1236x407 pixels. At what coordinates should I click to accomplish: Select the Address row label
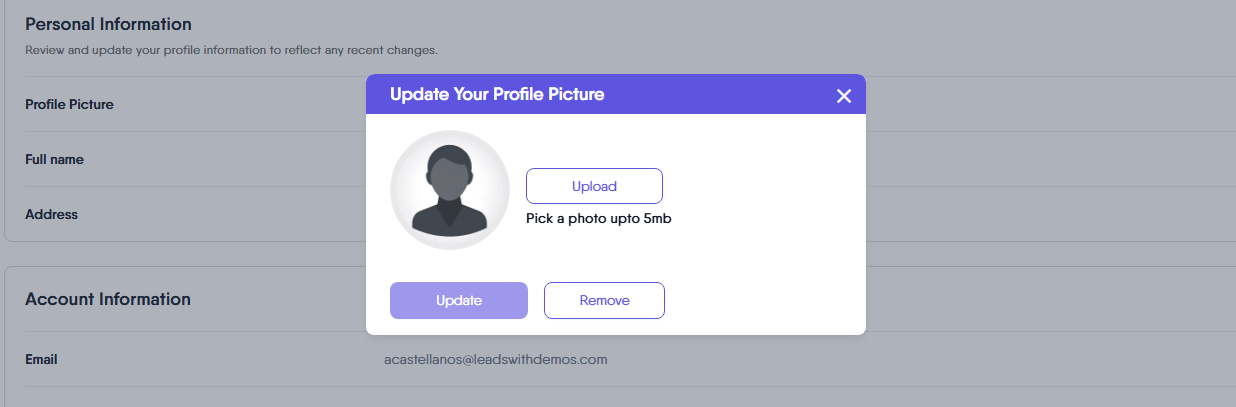point(51,214)
